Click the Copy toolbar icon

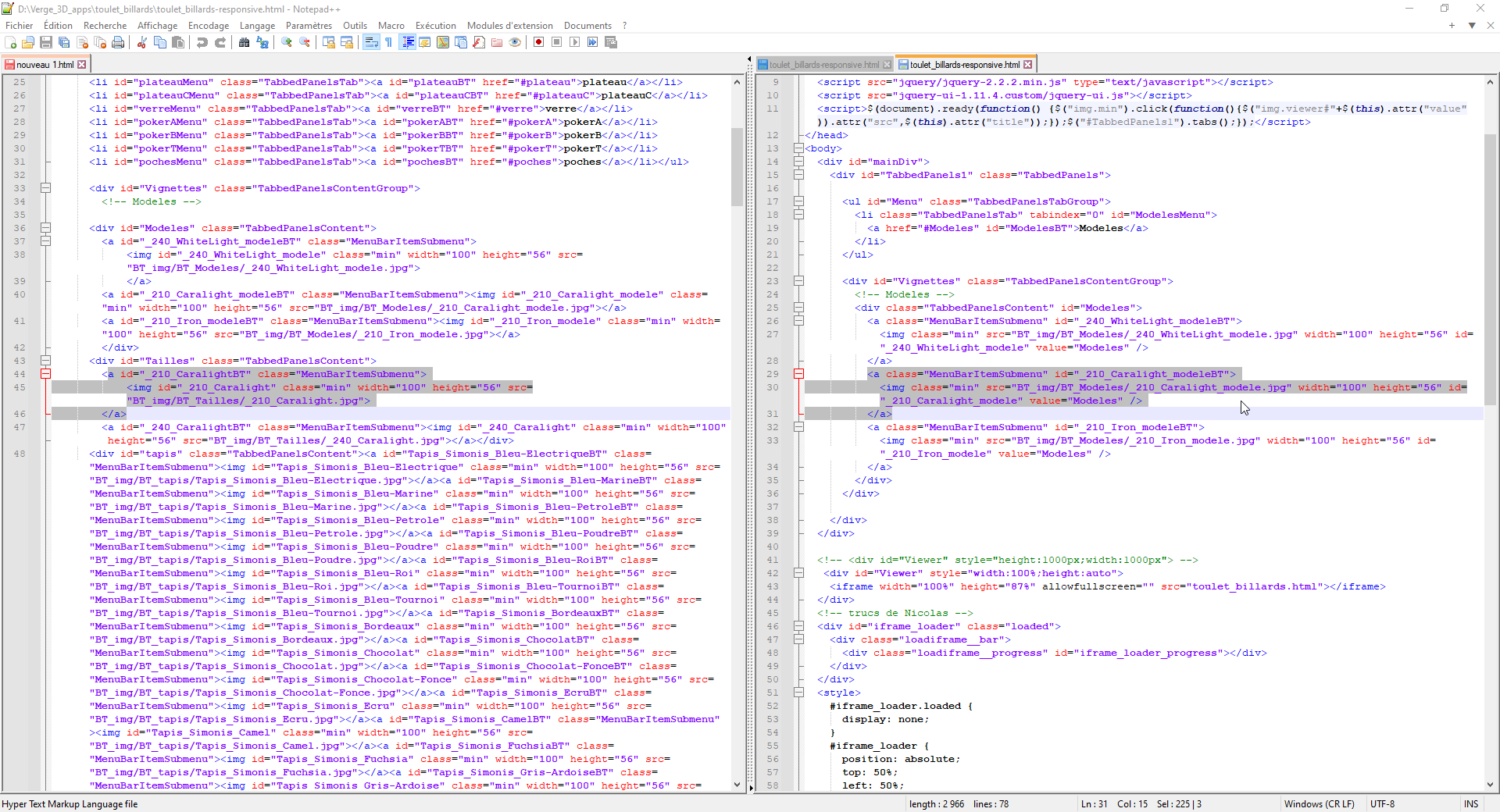click(160, 42)
